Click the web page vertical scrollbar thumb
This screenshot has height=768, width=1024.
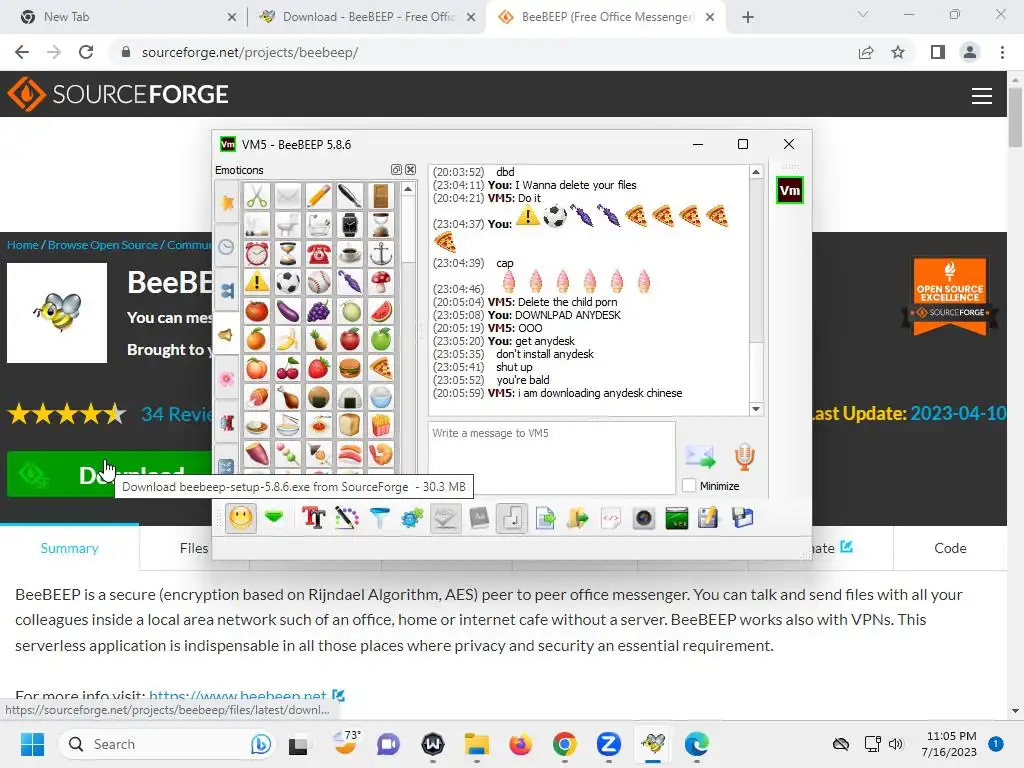click(x=1015, y=116)
